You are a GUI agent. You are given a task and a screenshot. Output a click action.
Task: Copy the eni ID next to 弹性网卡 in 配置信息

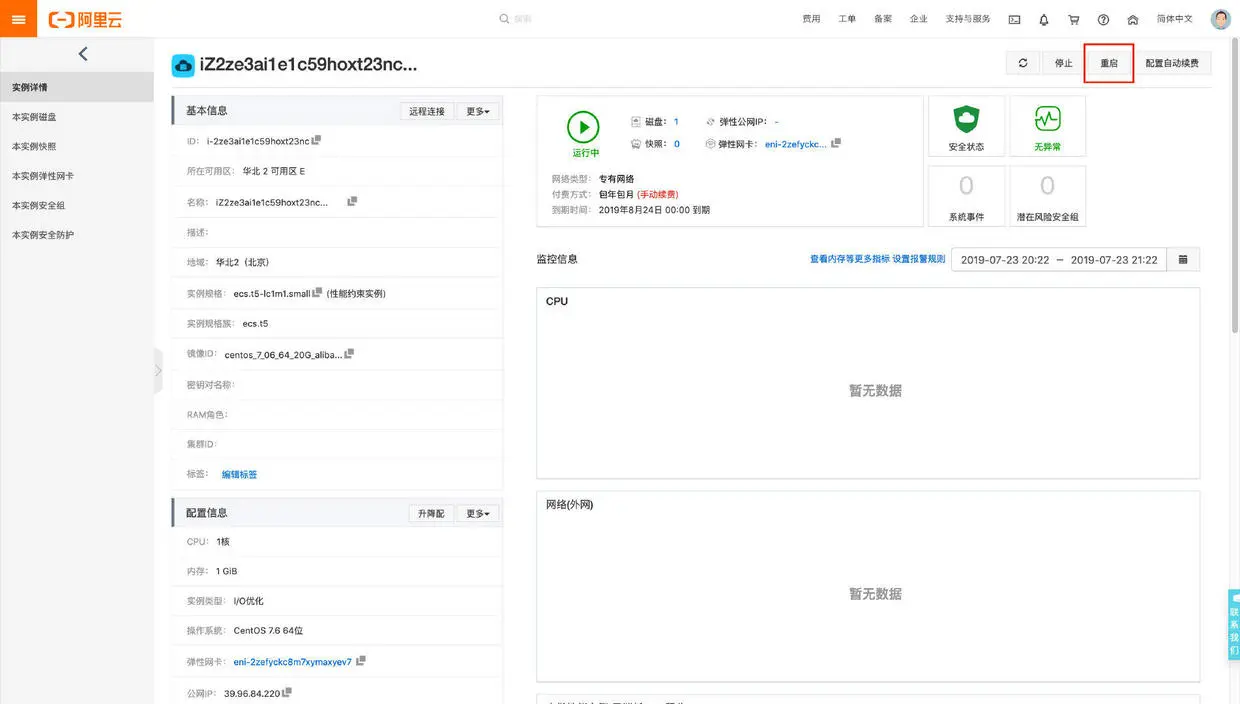pyautogui.click(x=361, y=661)
